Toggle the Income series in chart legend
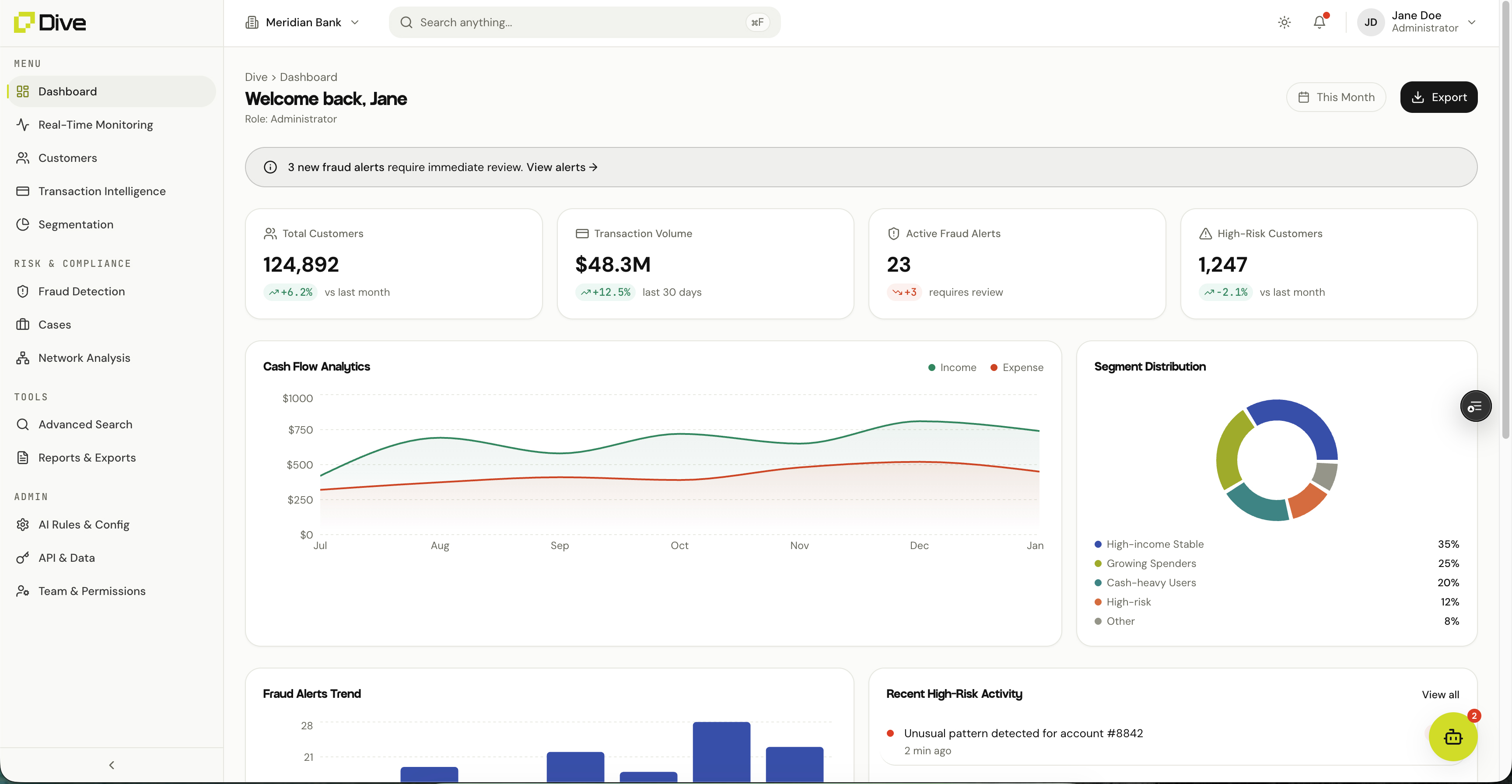The image size is (1512, 784). [x=952, y=367]
